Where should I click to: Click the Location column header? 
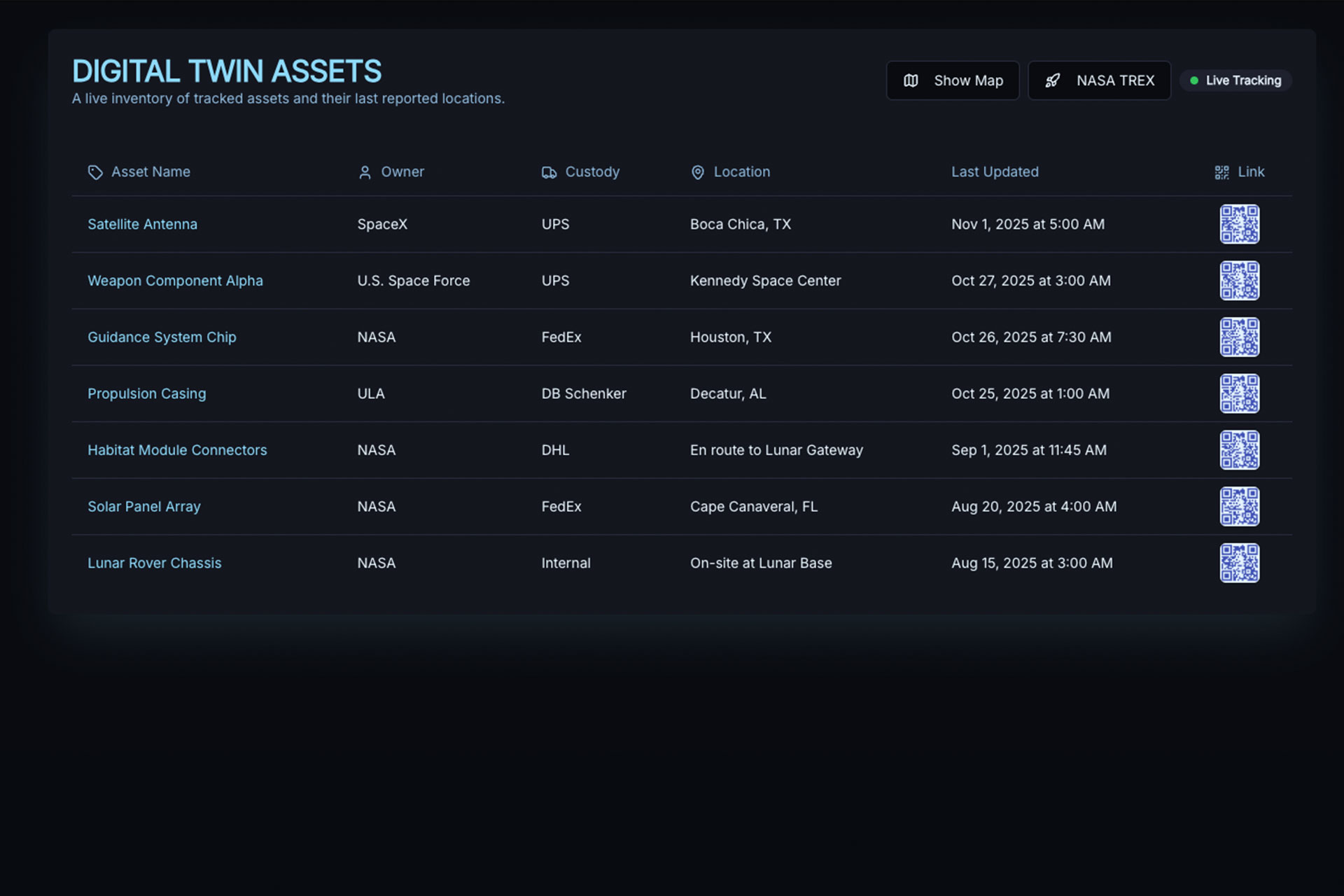(741, 171)
